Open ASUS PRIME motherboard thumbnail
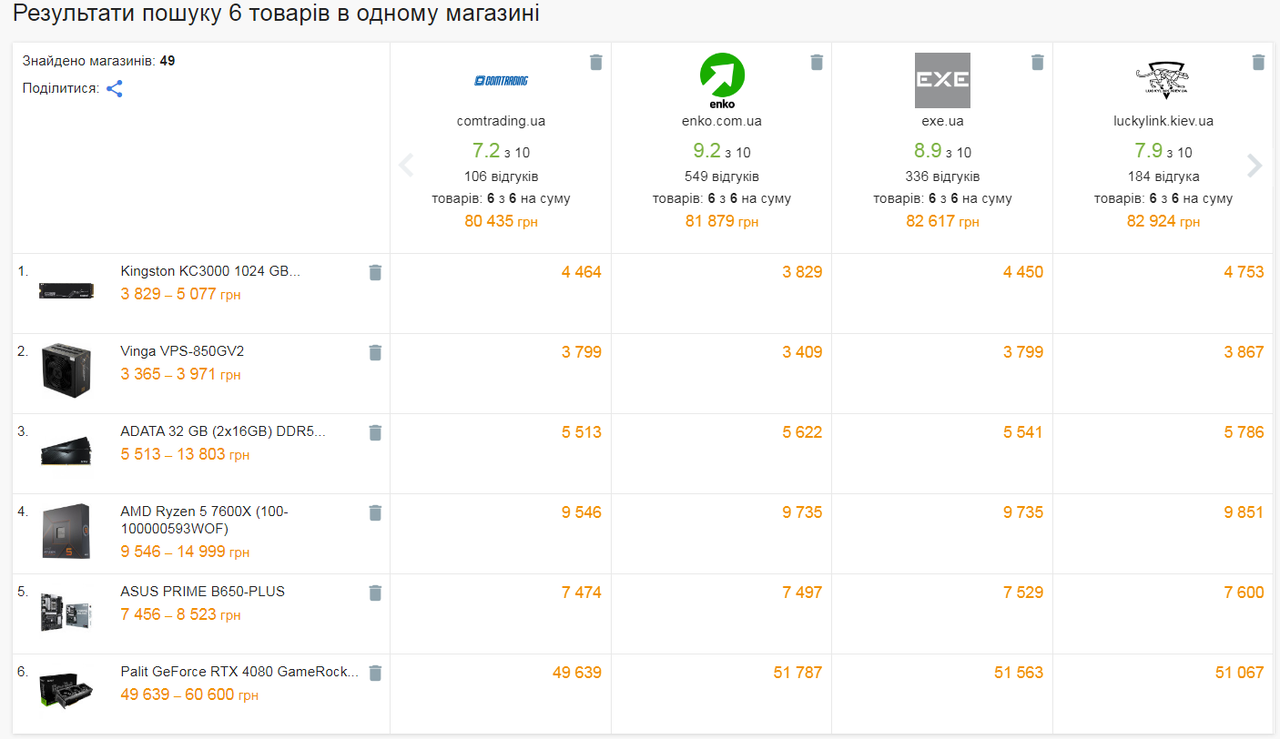Screen dimensions: 1280x739 pyautogui.click(x=67, y=611)
